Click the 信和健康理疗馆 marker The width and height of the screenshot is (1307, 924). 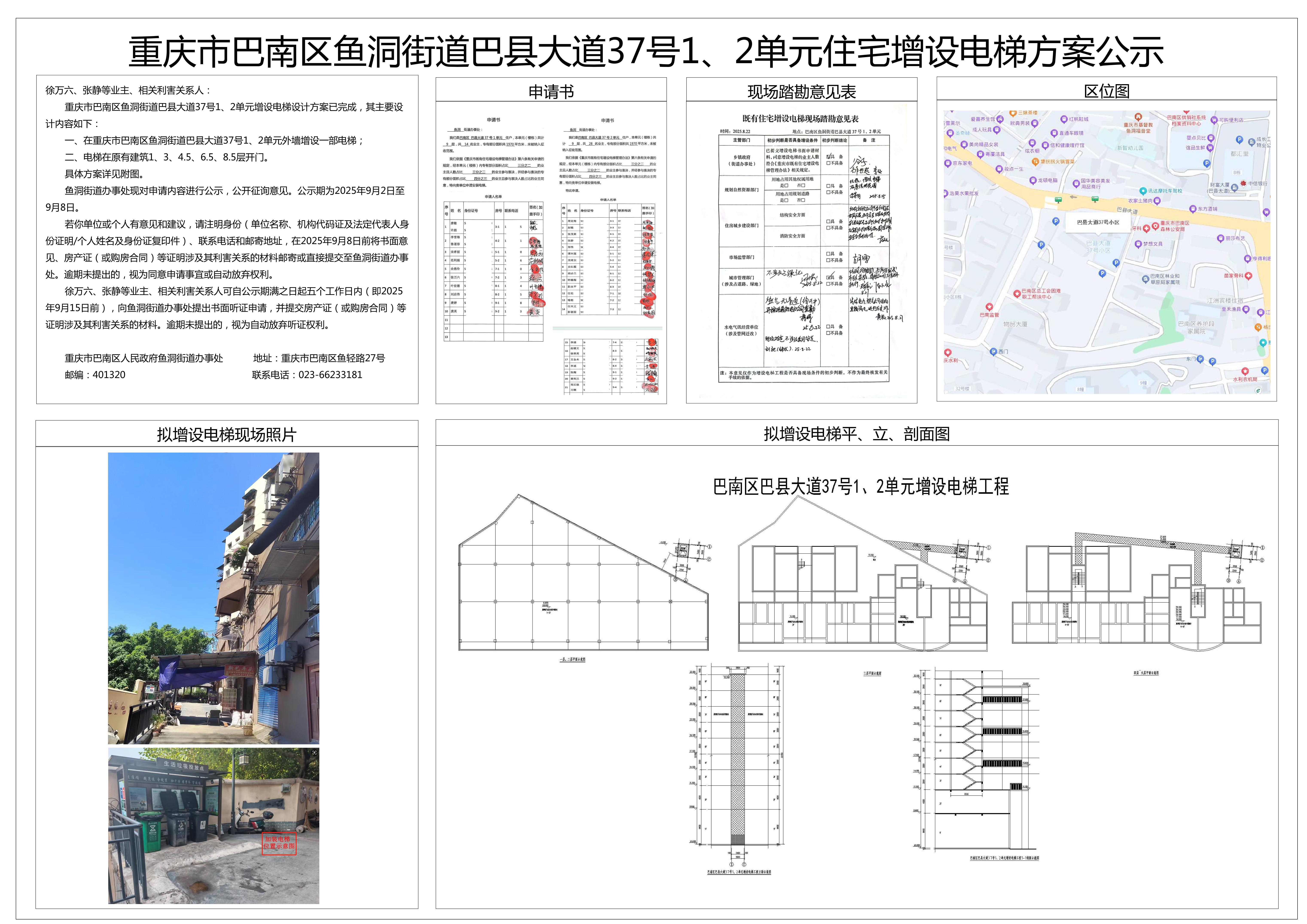1045,146
